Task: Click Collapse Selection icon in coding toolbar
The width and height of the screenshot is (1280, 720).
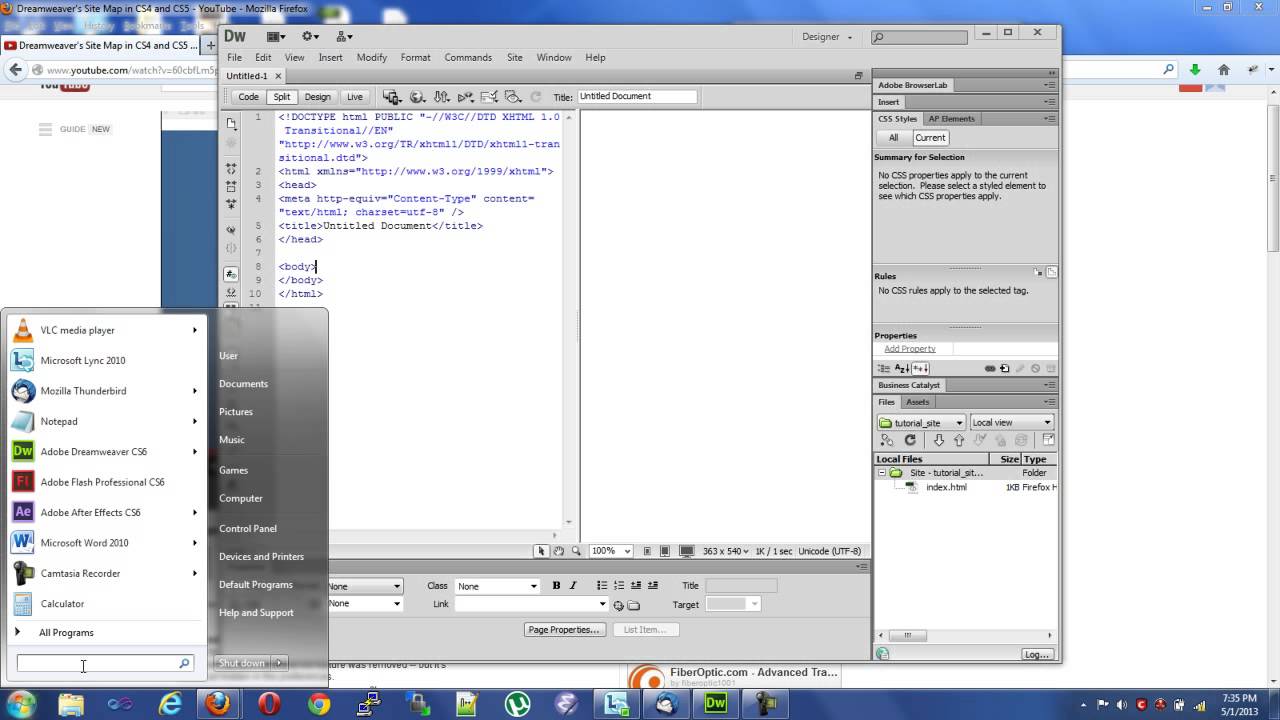Action: (x=231, y=186)
